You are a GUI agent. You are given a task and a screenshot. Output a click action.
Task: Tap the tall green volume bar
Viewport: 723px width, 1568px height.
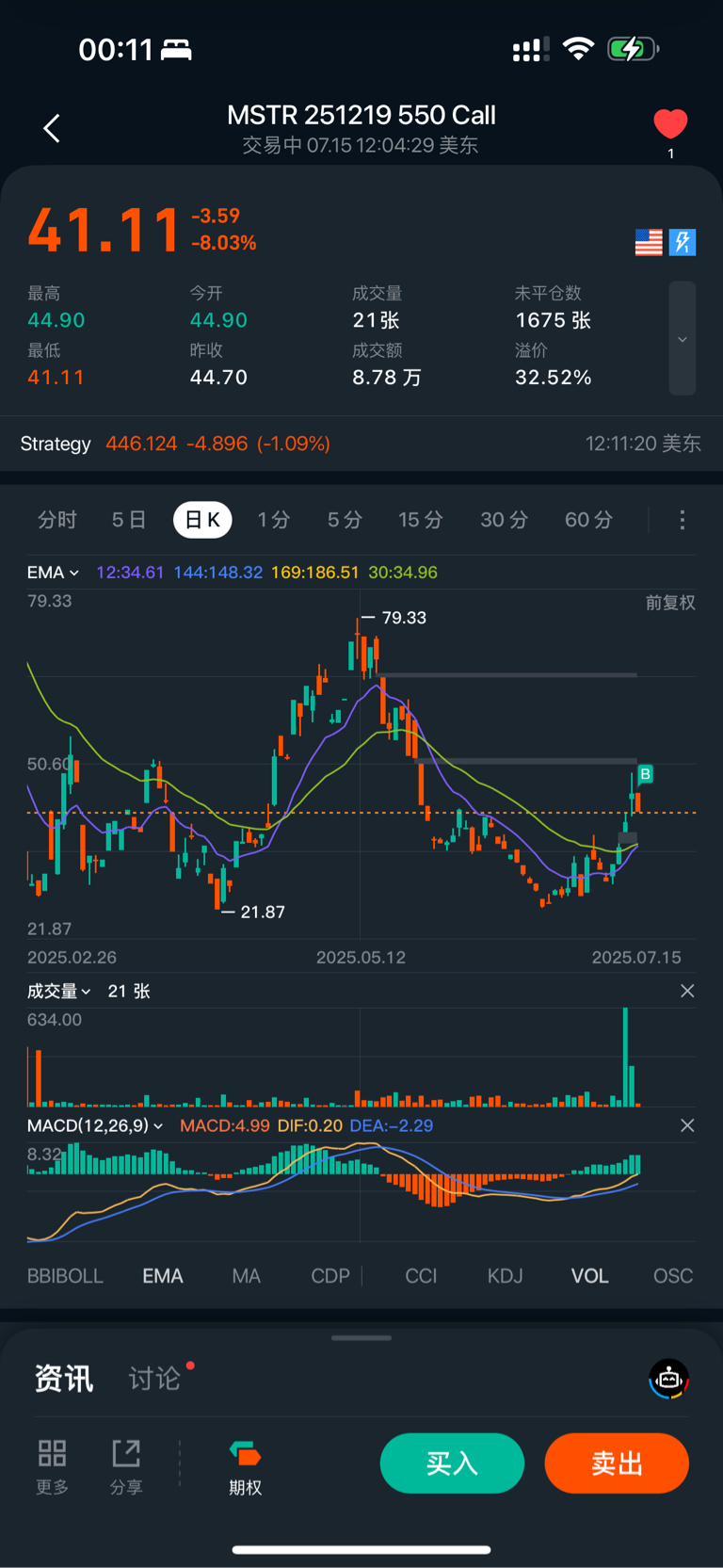[x=625, y=1057]
